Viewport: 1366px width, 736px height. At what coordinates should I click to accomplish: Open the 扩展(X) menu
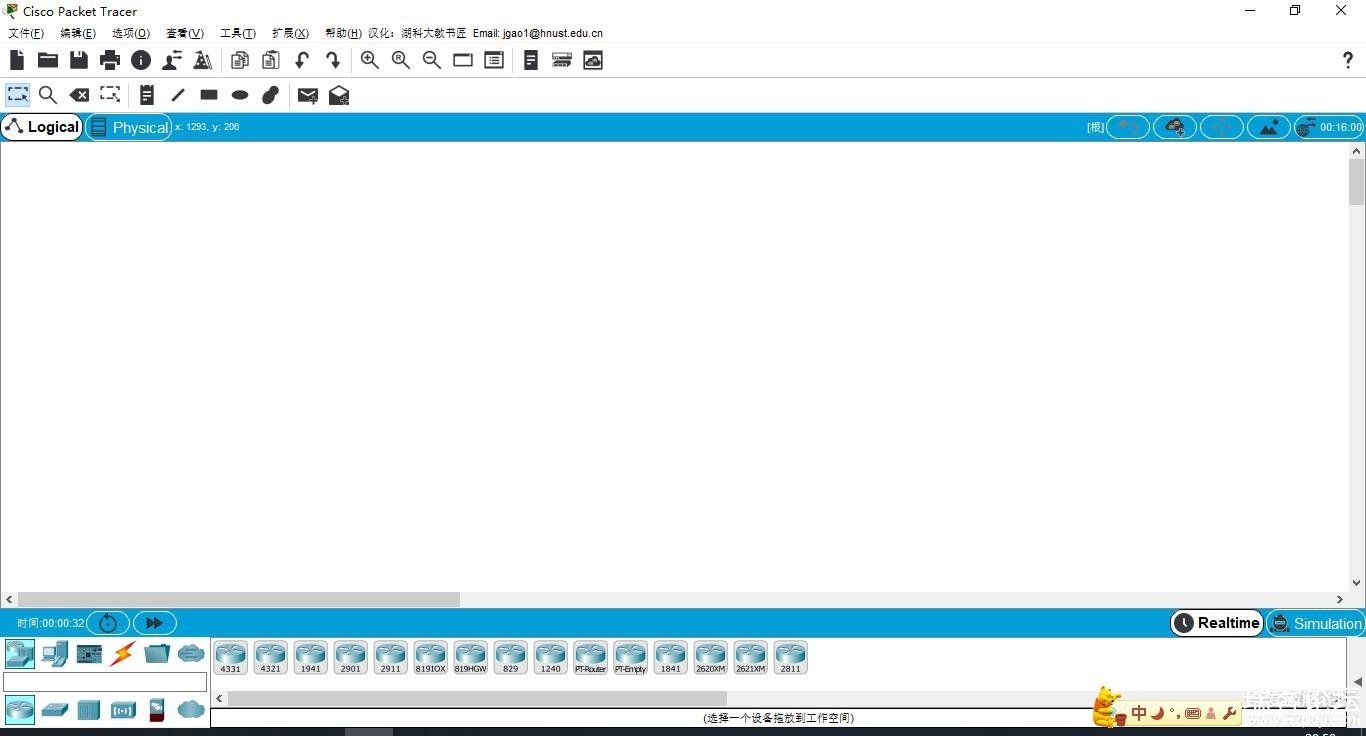point(291,33)
